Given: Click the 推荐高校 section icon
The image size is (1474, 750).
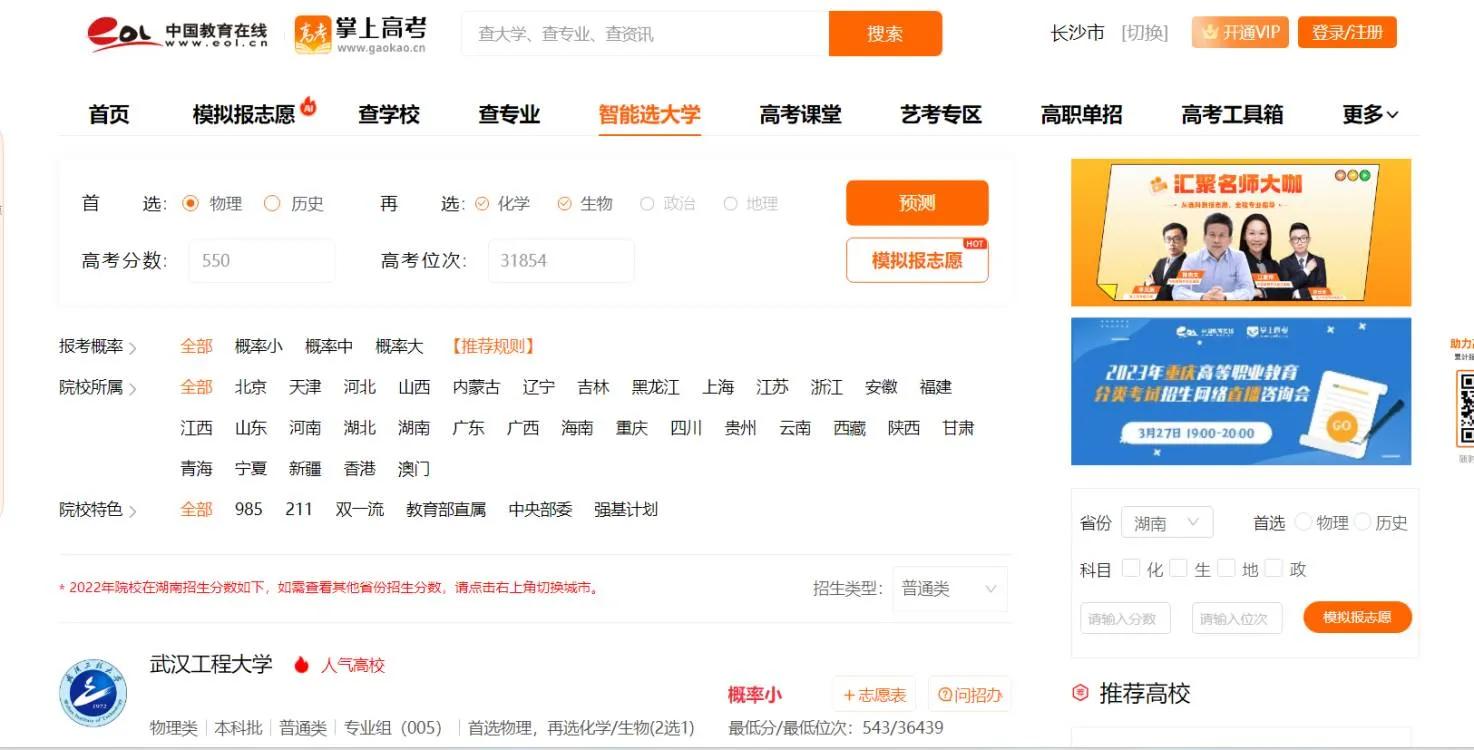Looking at the screenshot, I should click(x=1080, y=692).
